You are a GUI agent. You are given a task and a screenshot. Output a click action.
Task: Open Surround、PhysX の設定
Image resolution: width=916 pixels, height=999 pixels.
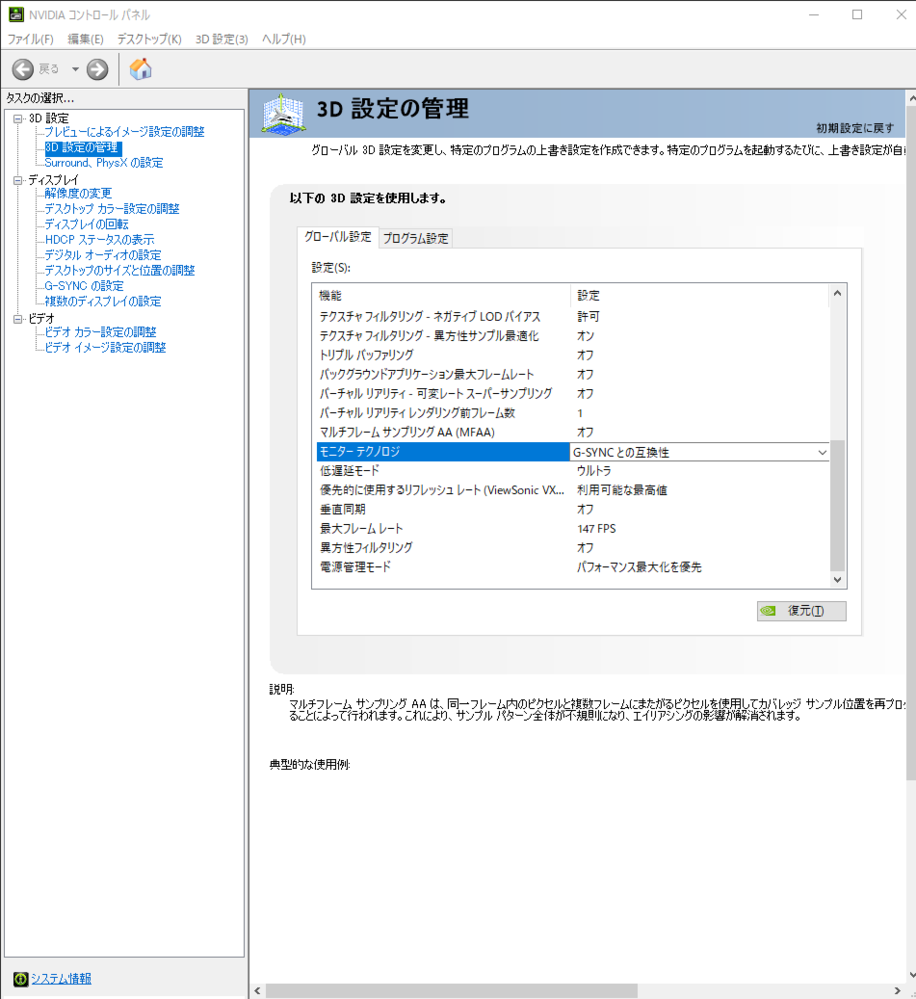[104, 163]
